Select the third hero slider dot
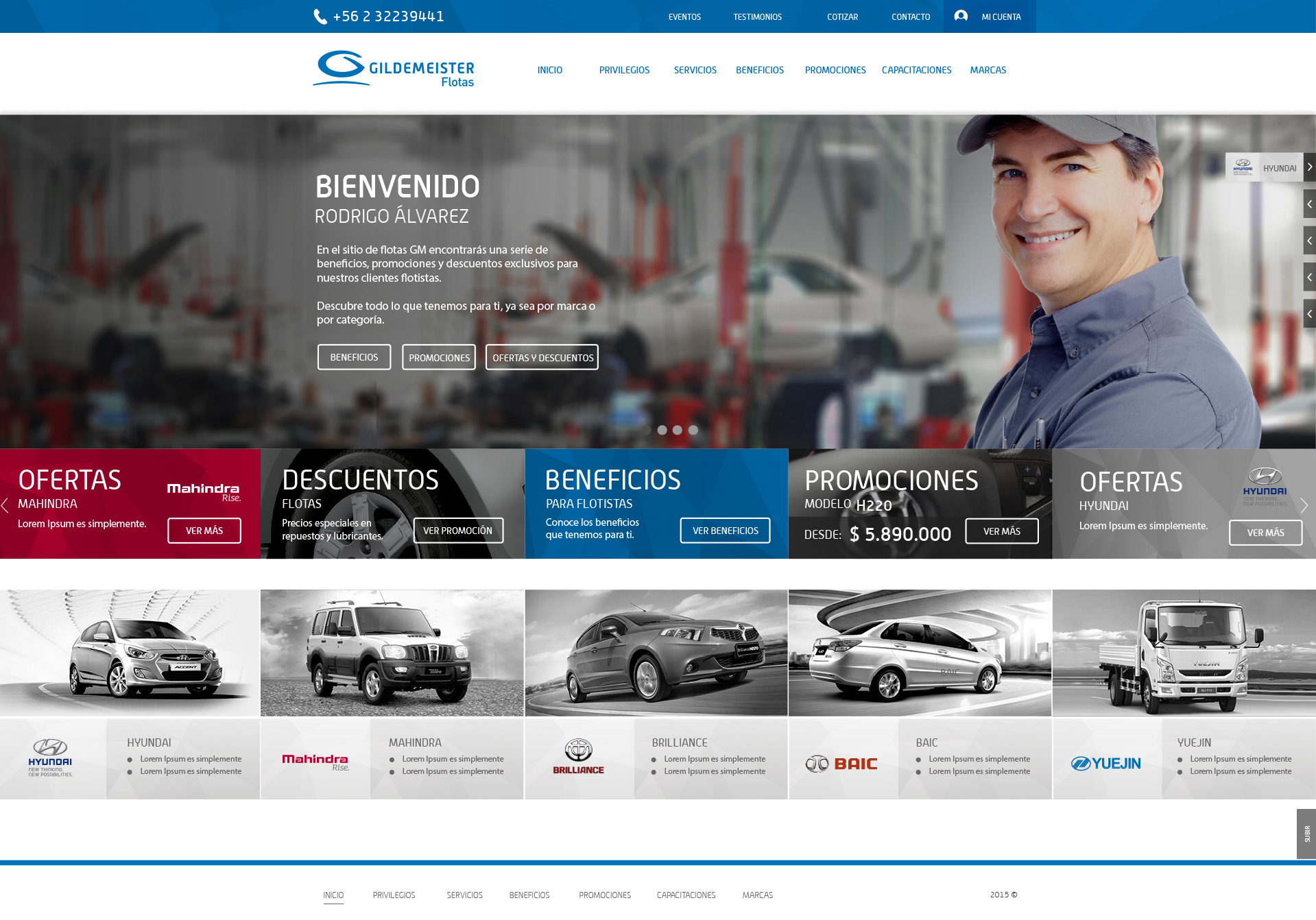Screen dimensions: 1316x920 (x=678, y=430)
